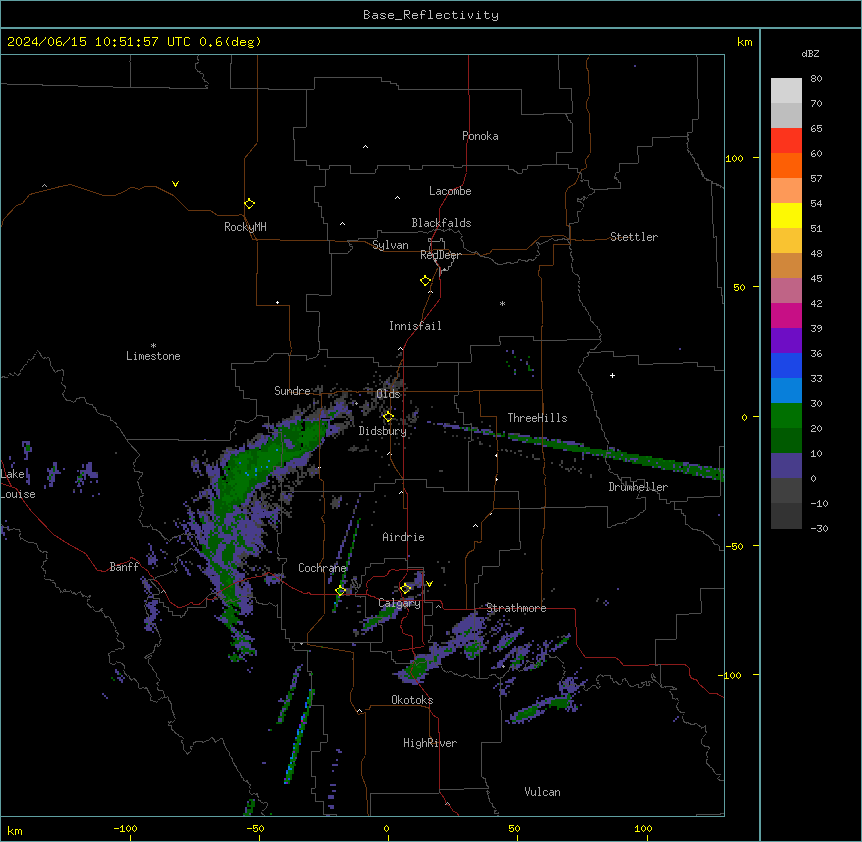Screen dimensions: 862x842
Task: Click the yellow diamond marker above RockyMH
Action: [250, 204]
